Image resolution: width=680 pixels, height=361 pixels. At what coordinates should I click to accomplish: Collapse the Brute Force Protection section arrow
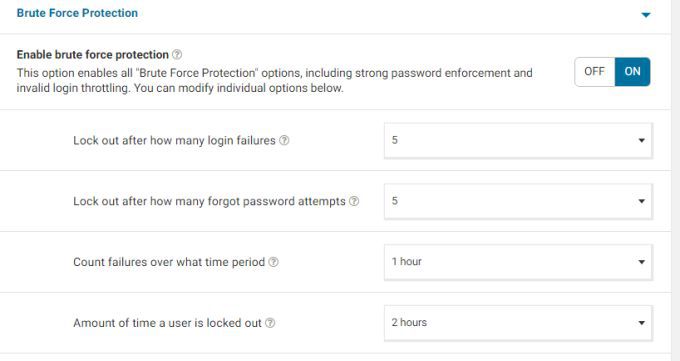point(646,15)
